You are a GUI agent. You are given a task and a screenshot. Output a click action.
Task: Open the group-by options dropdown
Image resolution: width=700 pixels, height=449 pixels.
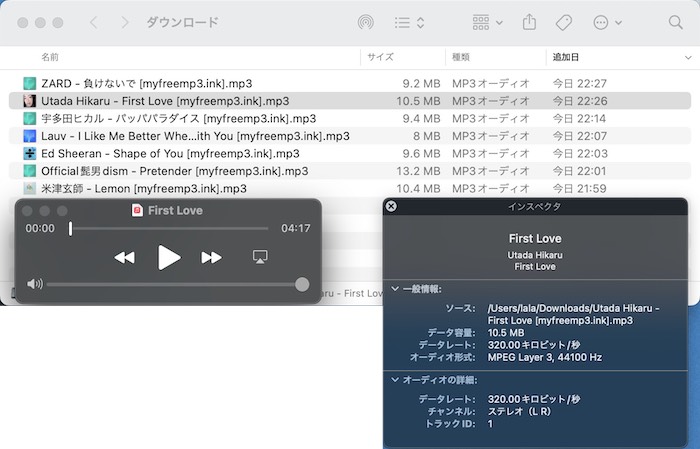487,22
